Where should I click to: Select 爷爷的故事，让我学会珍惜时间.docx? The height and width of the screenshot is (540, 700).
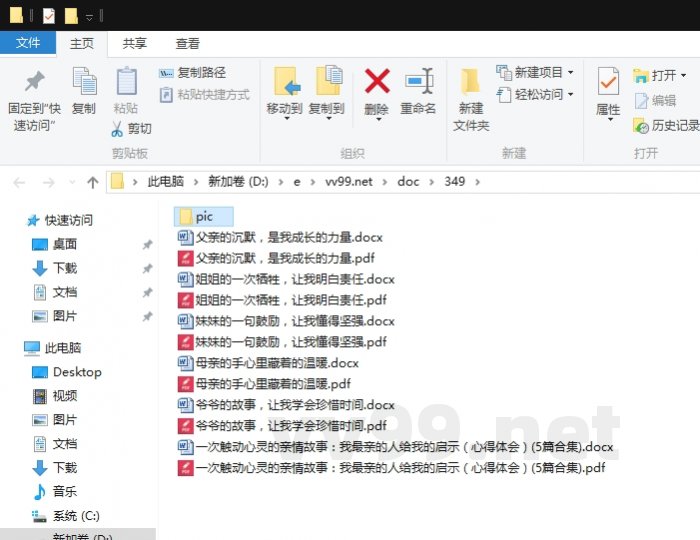pos(286,405)
